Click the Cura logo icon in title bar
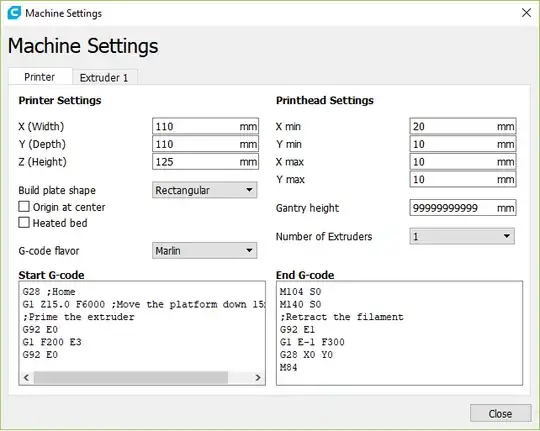540x431 pixels. 14,13
